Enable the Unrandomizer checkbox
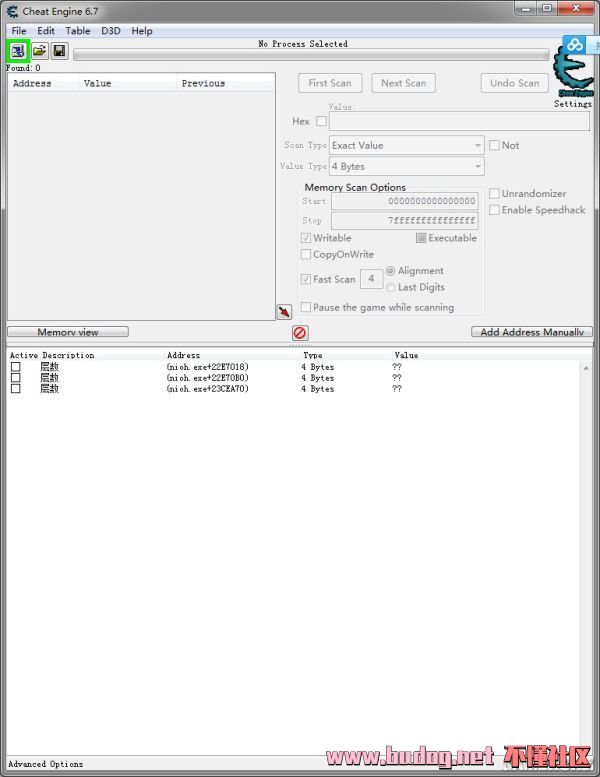This screenshot has width=600, height=777. (x=494, y=193)
